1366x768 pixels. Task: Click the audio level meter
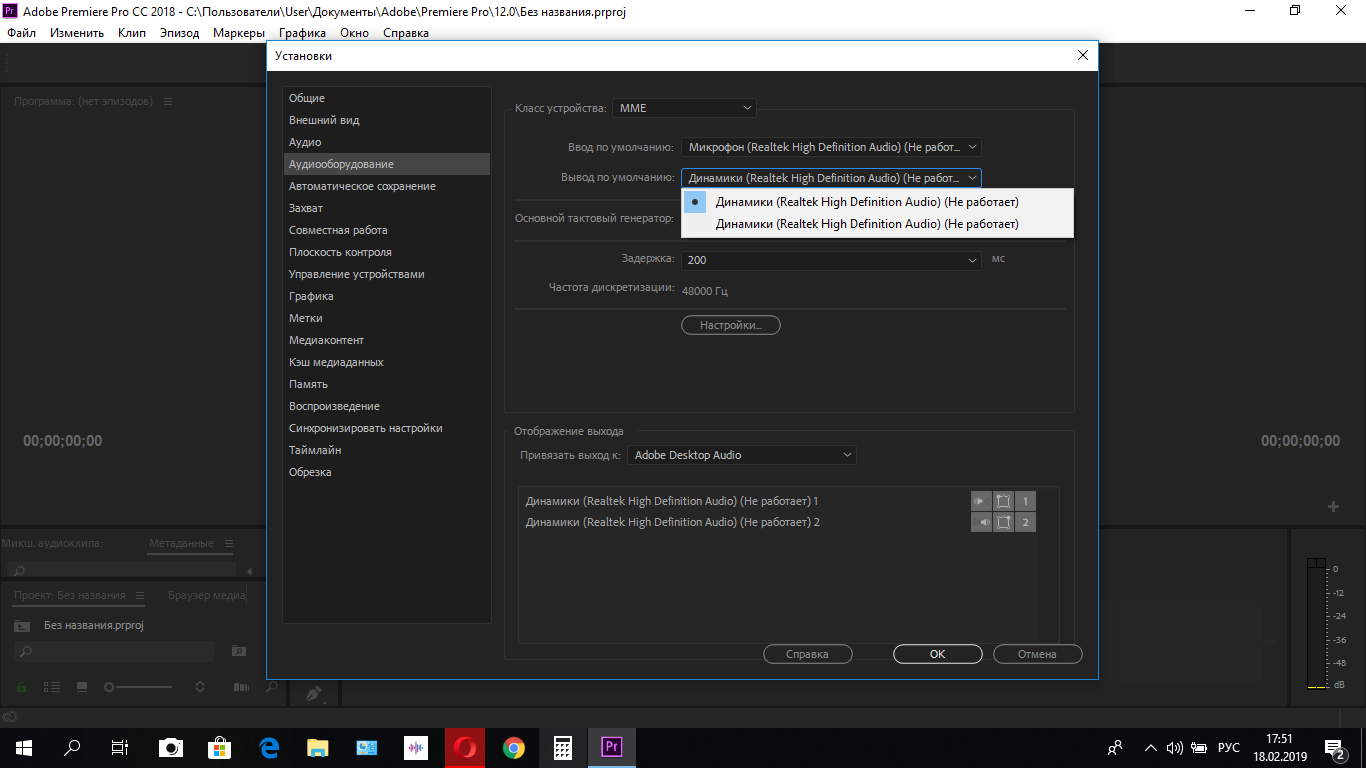tap(1316, 624)
